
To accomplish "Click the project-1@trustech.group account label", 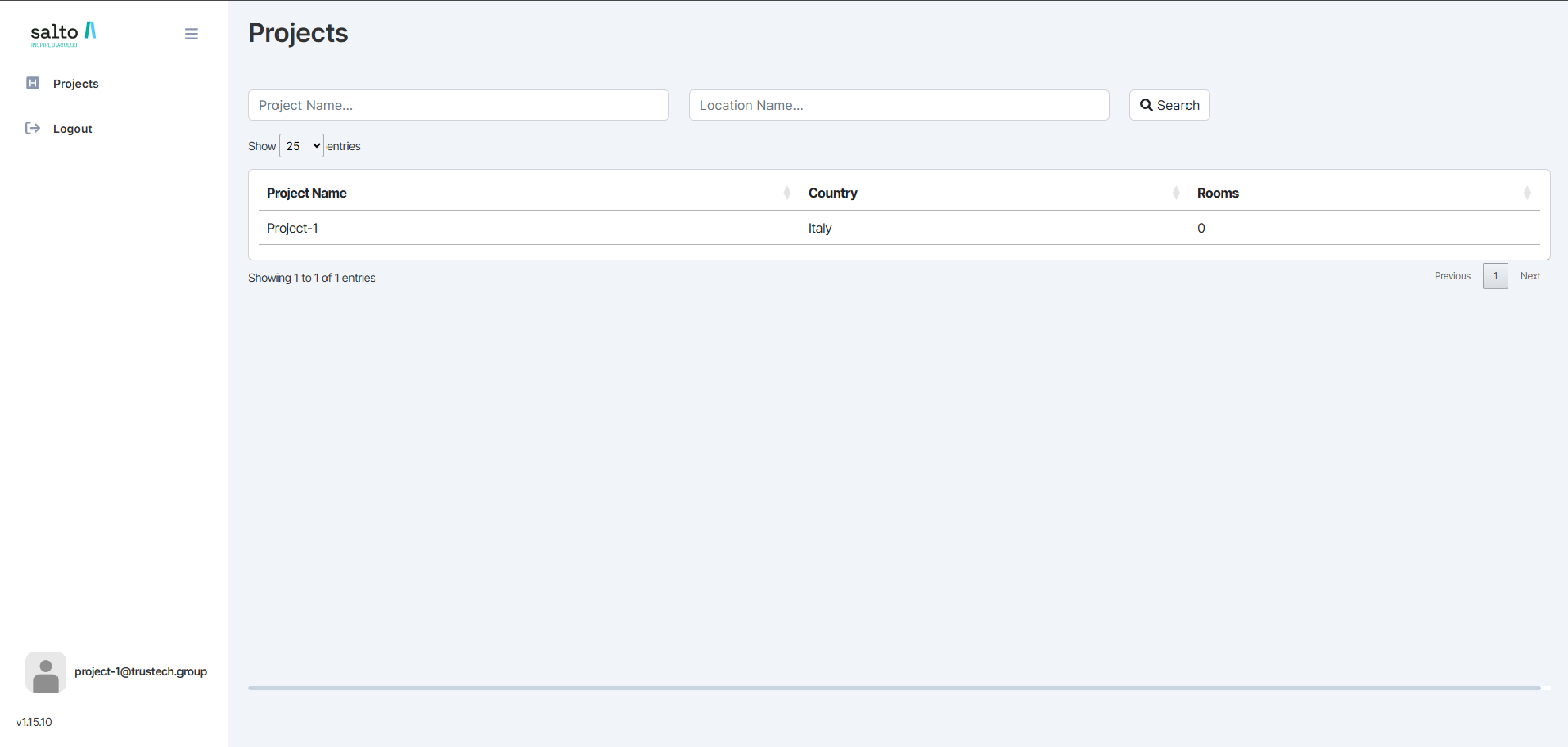I will coord(140,671).
